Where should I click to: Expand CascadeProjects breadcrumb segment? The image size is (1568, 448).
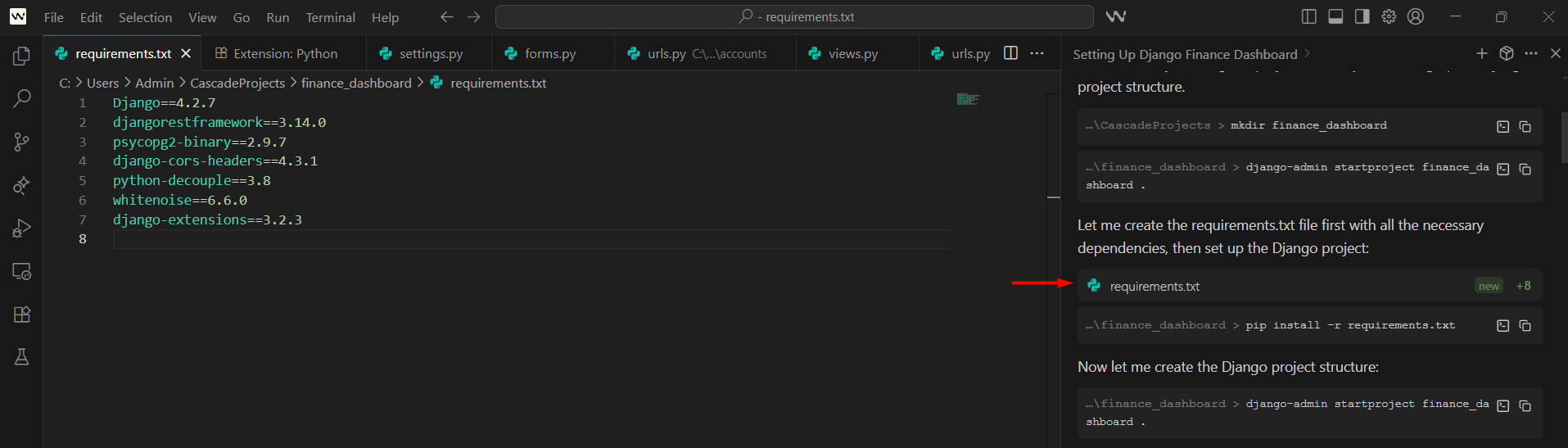(x=237, y=83)
